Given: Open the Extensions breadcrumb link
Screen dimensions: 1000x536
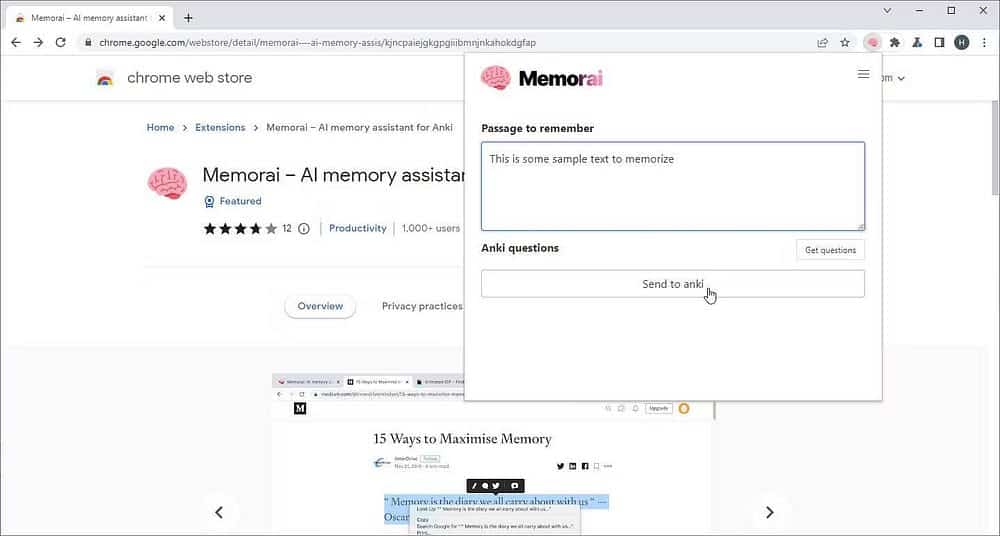Looking at the screenshot, I should pyautogui.click(x=220, y=128).
